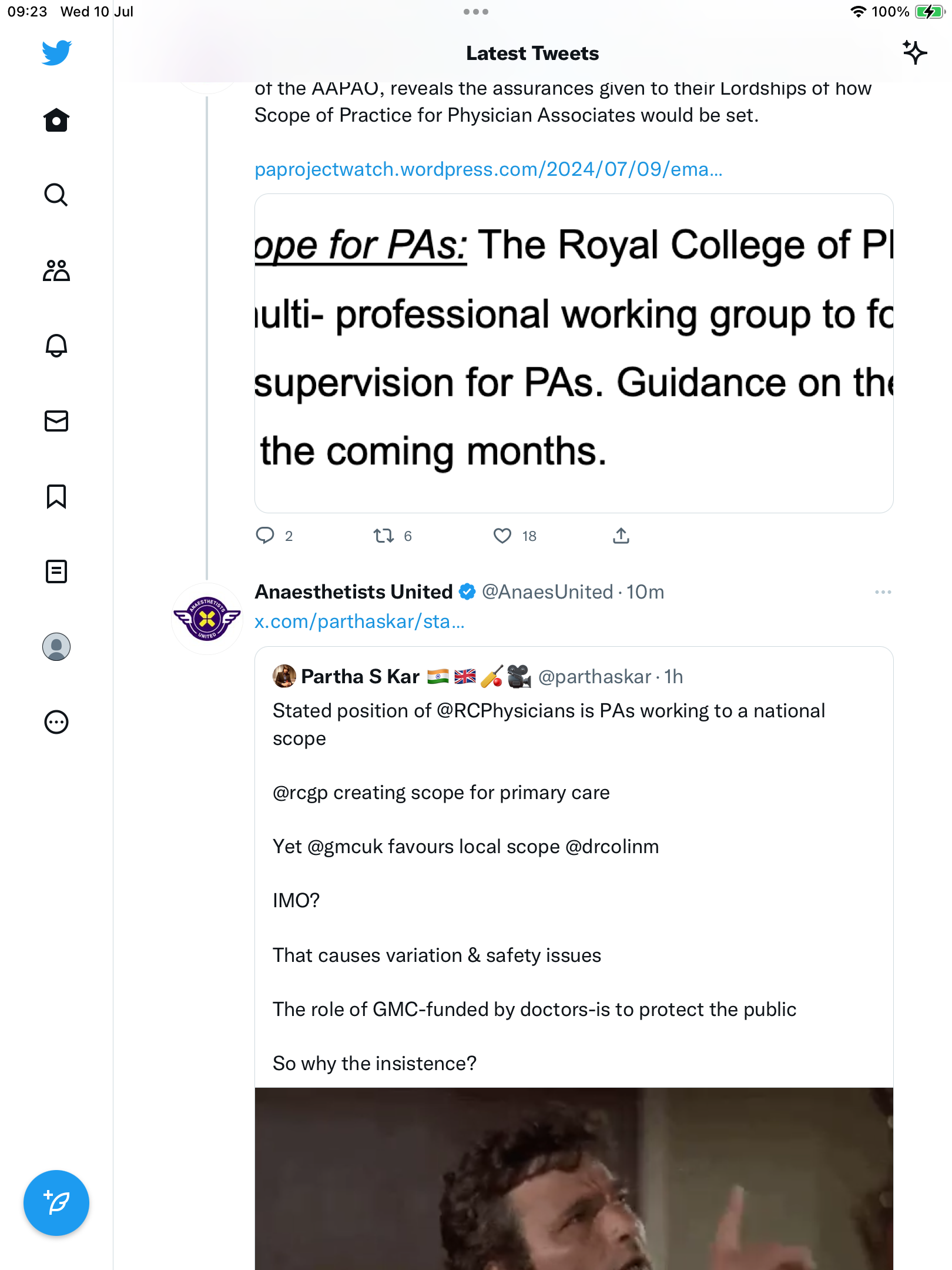Open the Communities icon
Screen dimensions: 952x1270
point(56,270)
